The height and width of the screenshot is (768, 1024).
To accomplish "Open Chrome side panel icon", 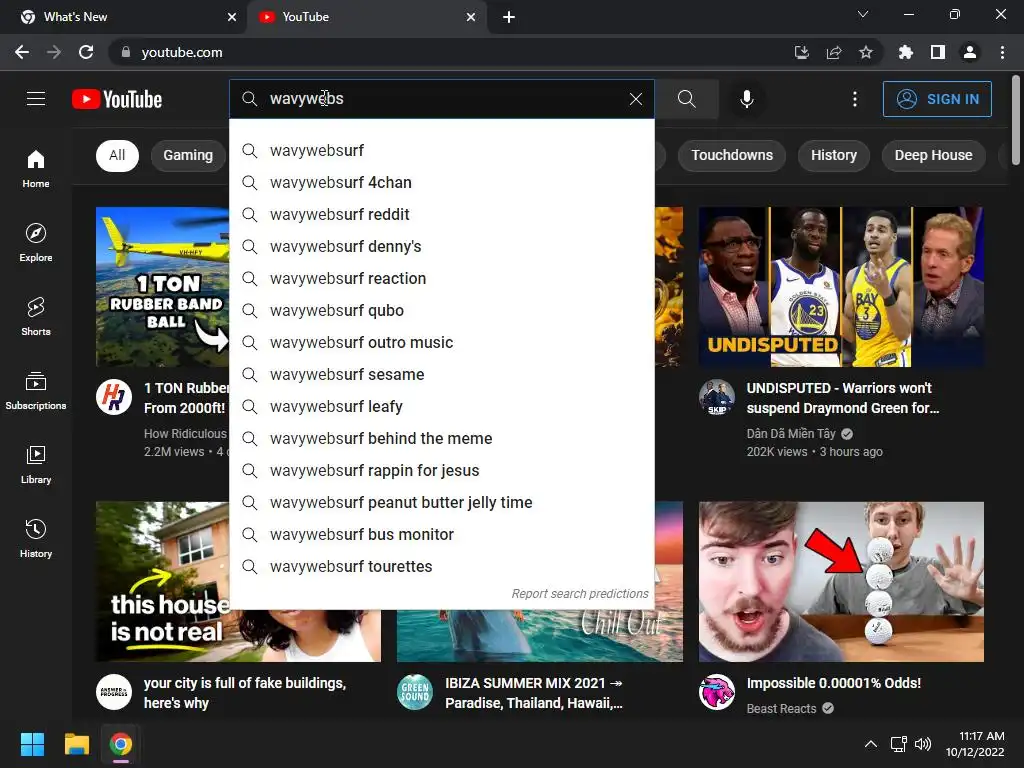I will click(x=938, y=52).
